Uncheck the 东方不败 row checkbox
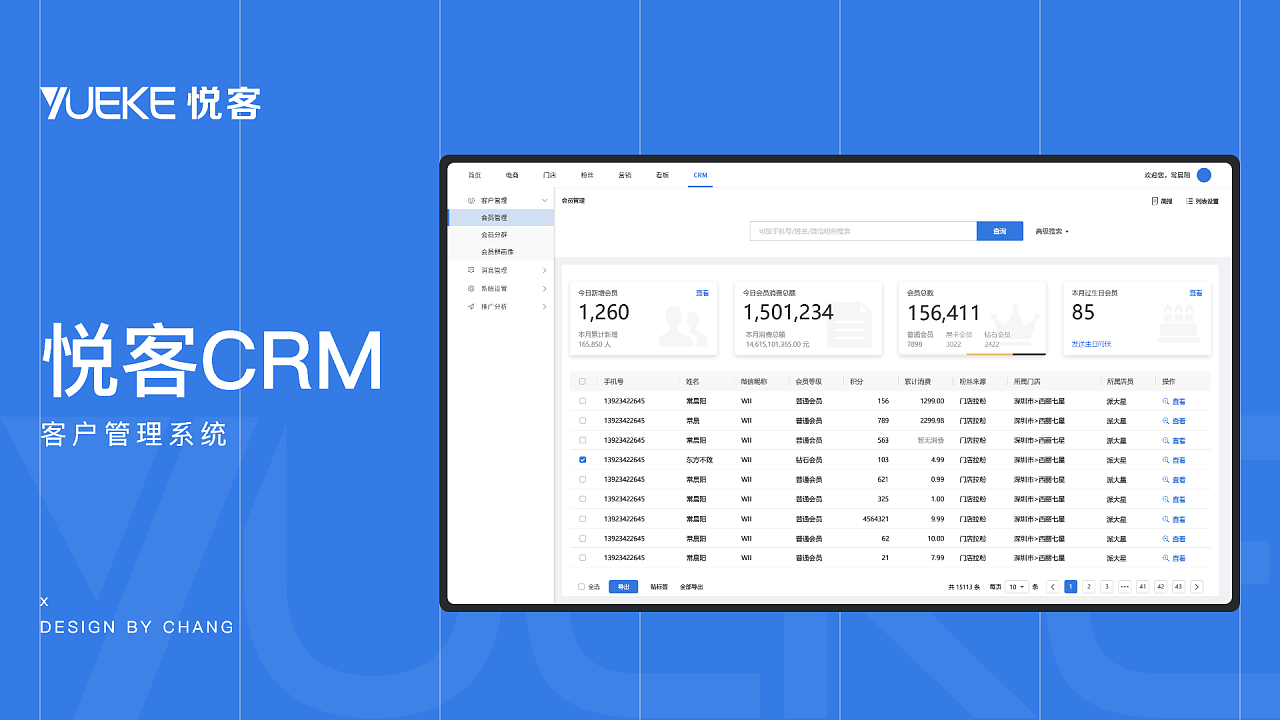 click(583, 460)
